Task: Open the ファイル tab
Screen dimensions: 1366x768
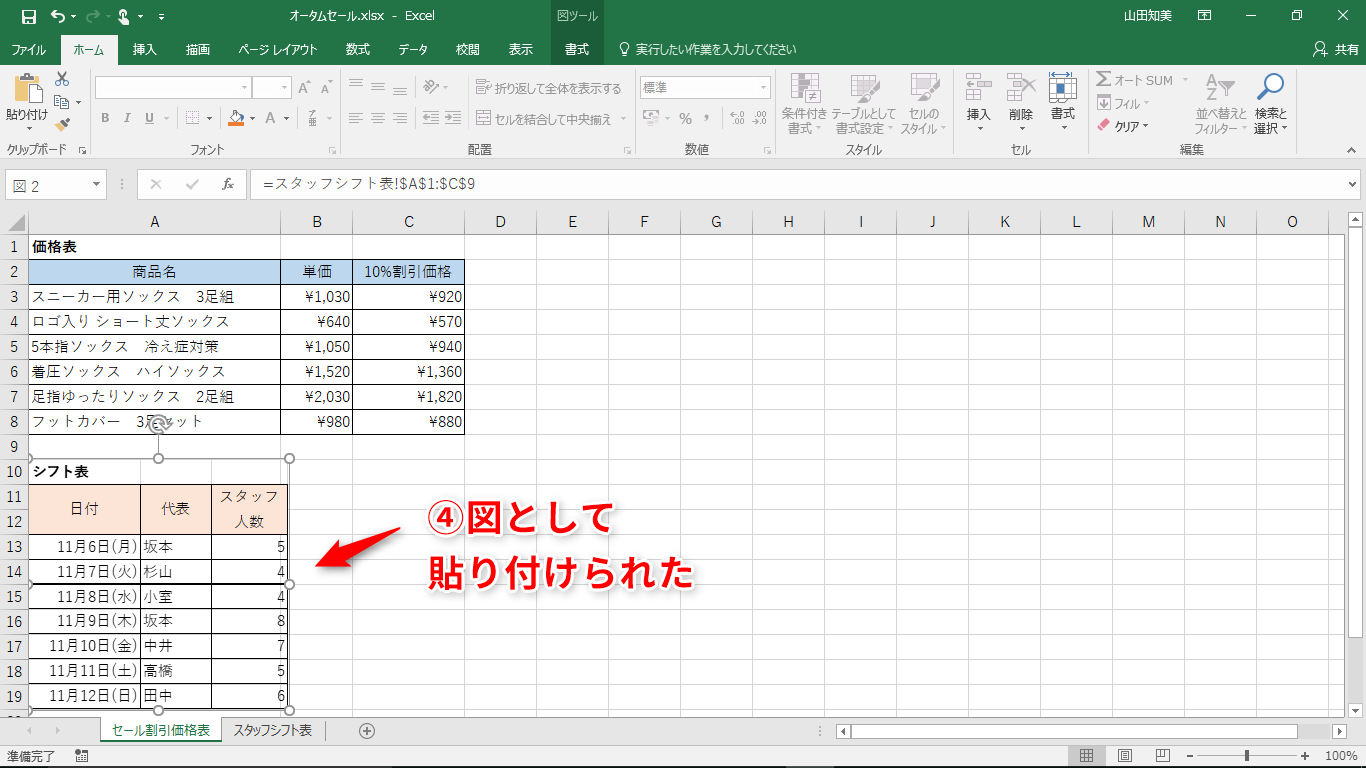Action: (28, 49)
